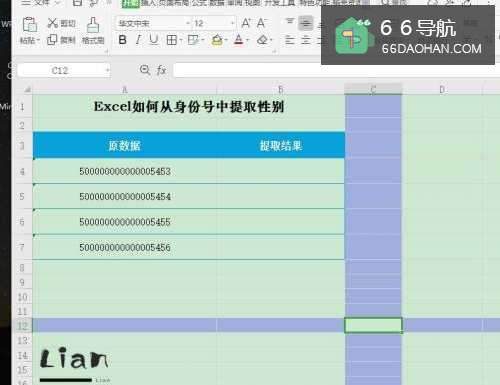
Task: Open the font name dropdown
Action: [188, 23]
